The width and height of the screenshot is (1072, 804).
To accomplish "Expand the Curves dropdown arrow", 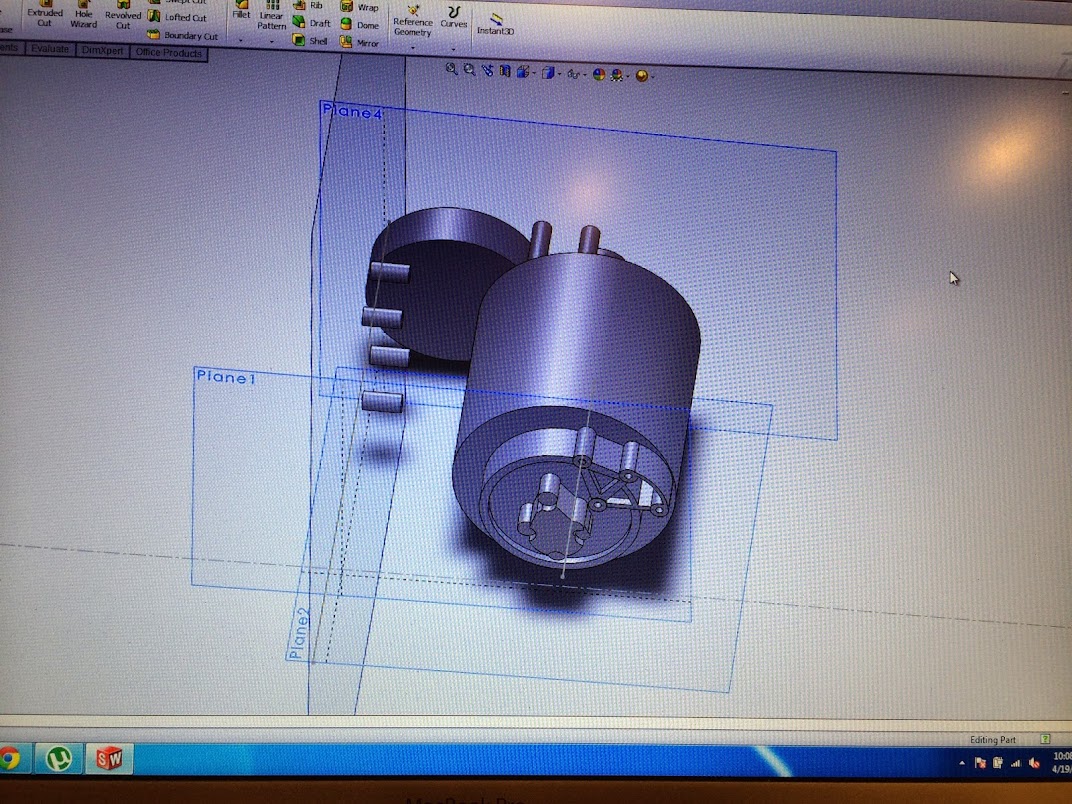I will point(453,49).
